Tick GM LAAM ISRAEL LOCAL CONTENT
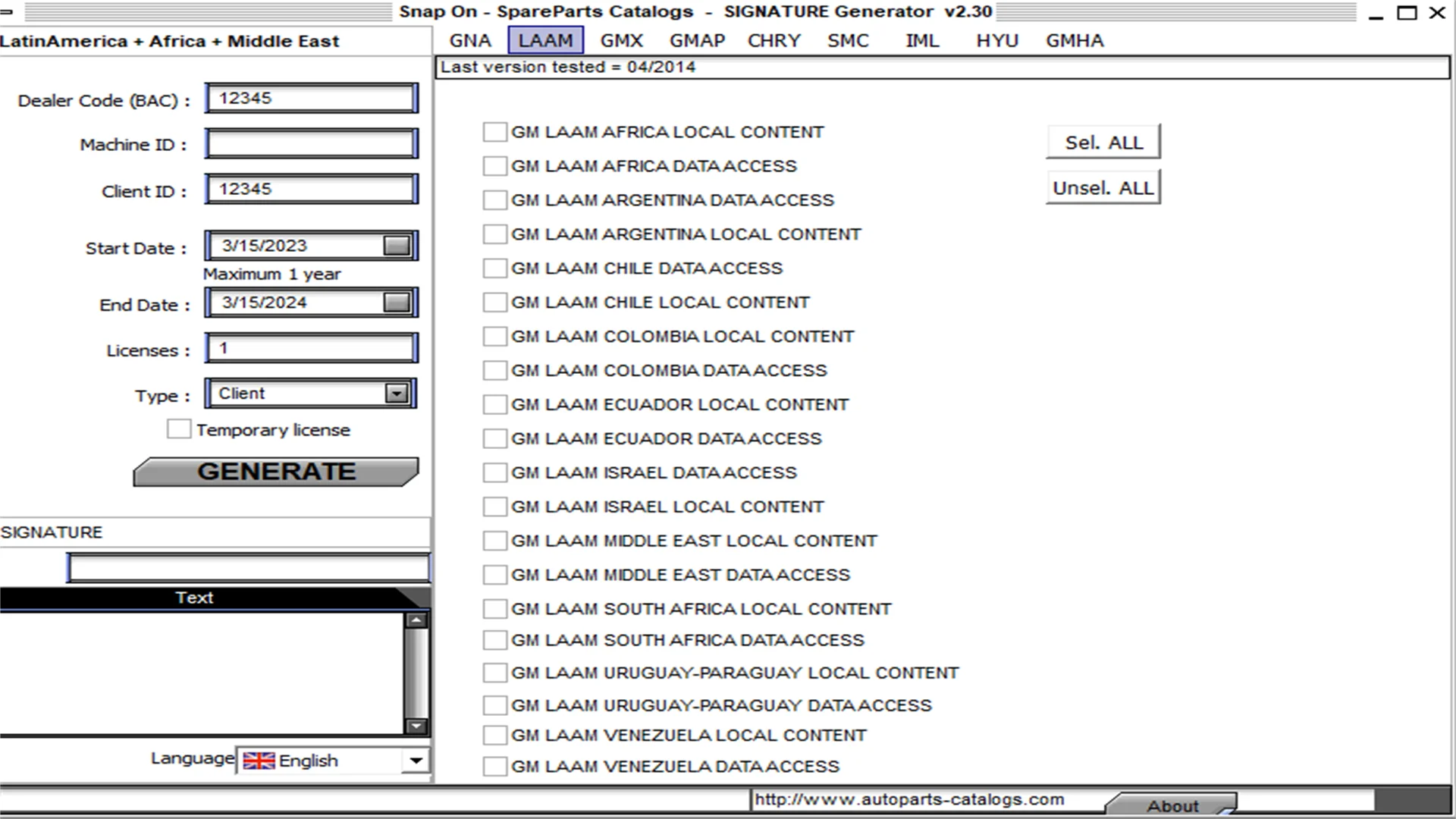 [x=495, y=507]
